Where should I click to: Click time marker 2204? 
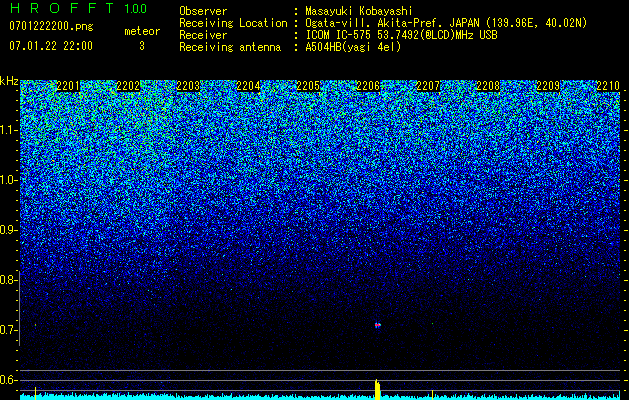[x=248, y=86]
